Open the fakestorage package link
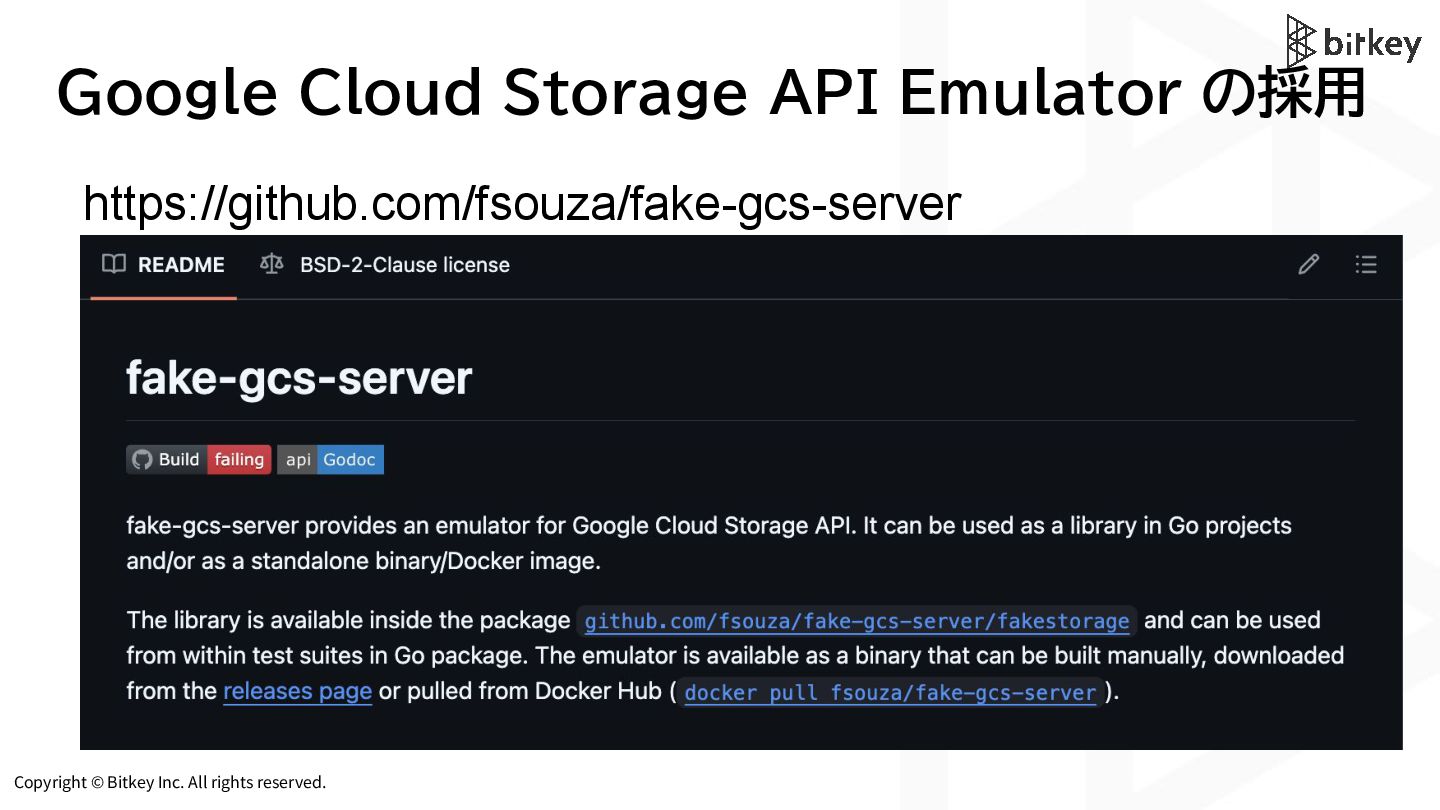1440x810 pixels. pos(856,621)
